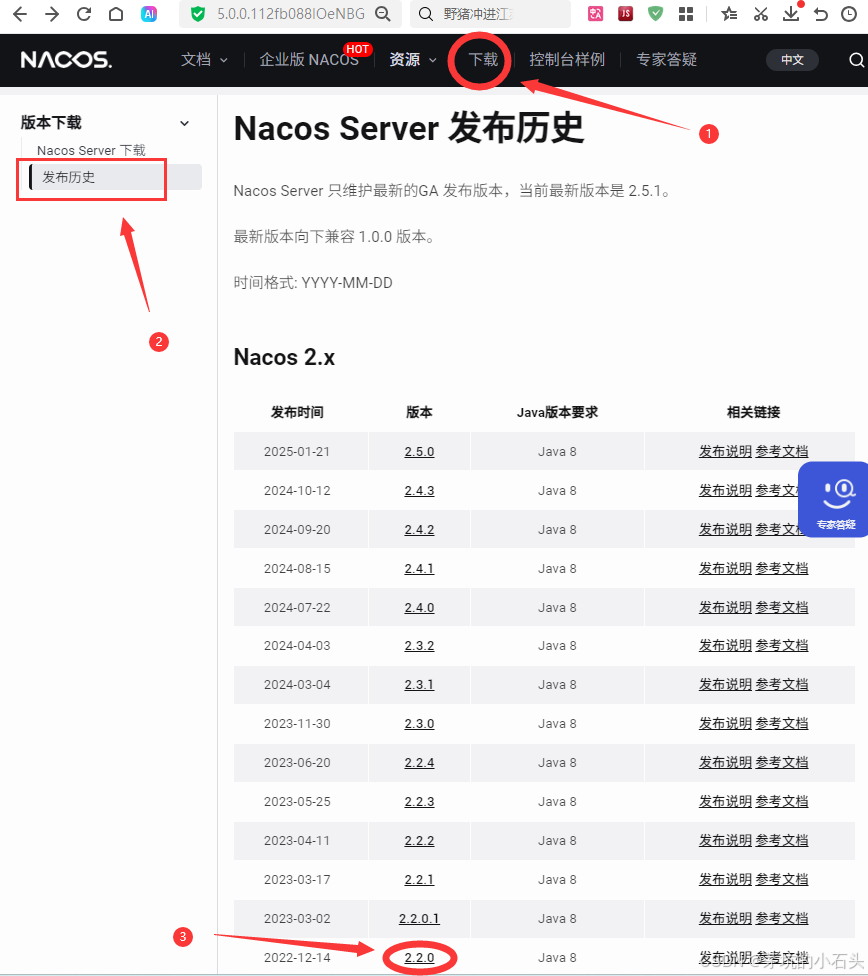The height and width of the screenshot is (976, 868).
Task: Click the 发布时间 column header
Action: 297,412
